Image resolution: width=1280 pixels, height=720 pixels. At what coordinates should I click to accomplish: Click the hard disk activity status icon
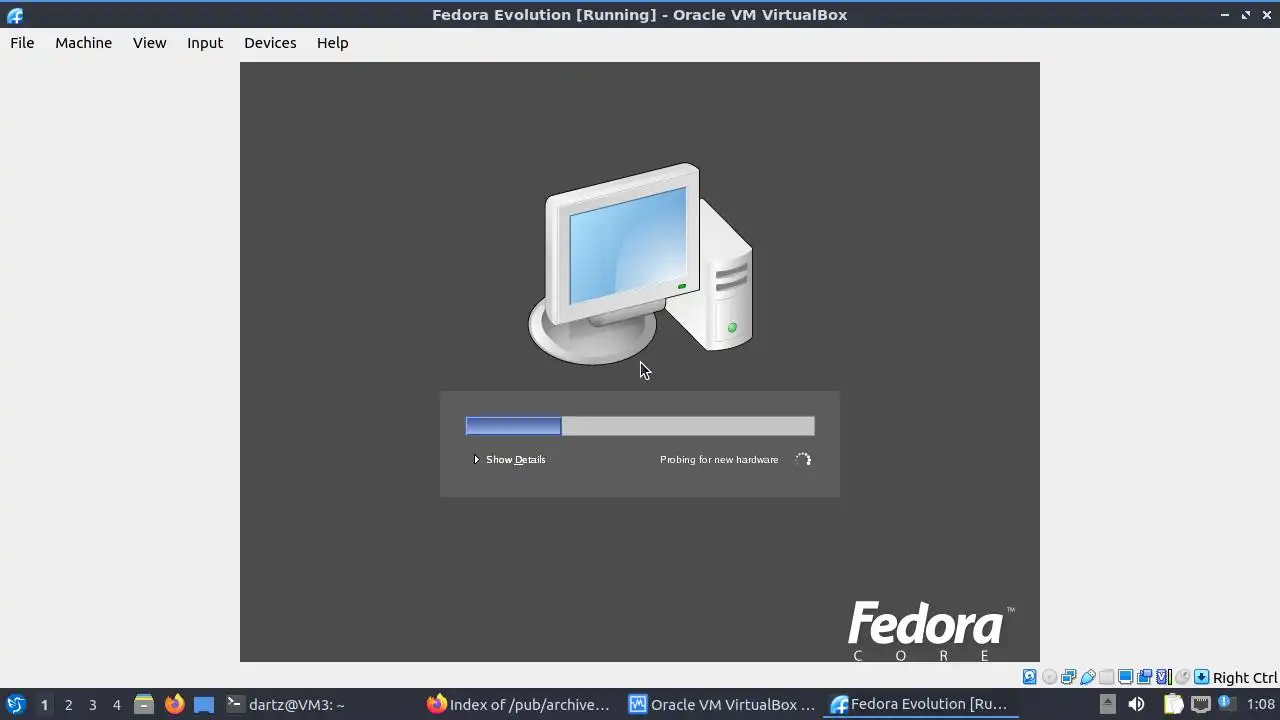(1029, 677)
